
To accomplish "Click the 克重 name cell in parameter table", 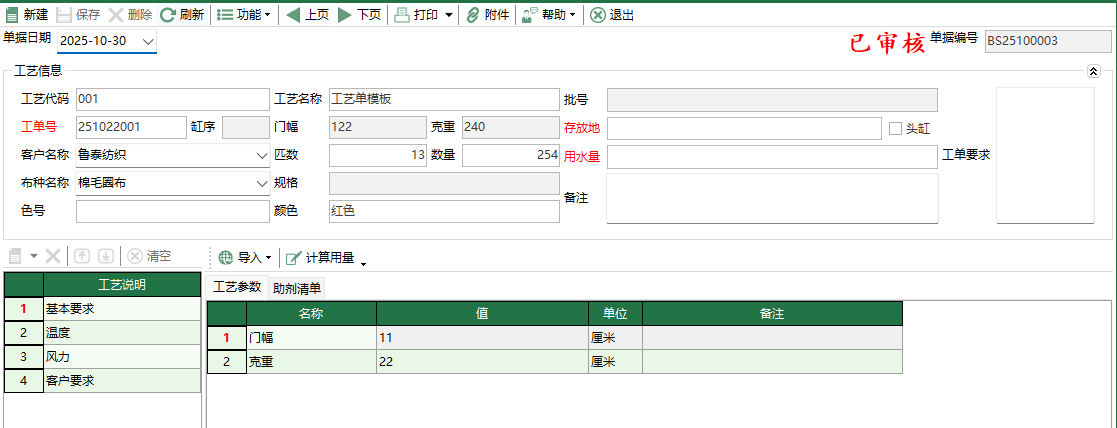I will pos(311,362).
